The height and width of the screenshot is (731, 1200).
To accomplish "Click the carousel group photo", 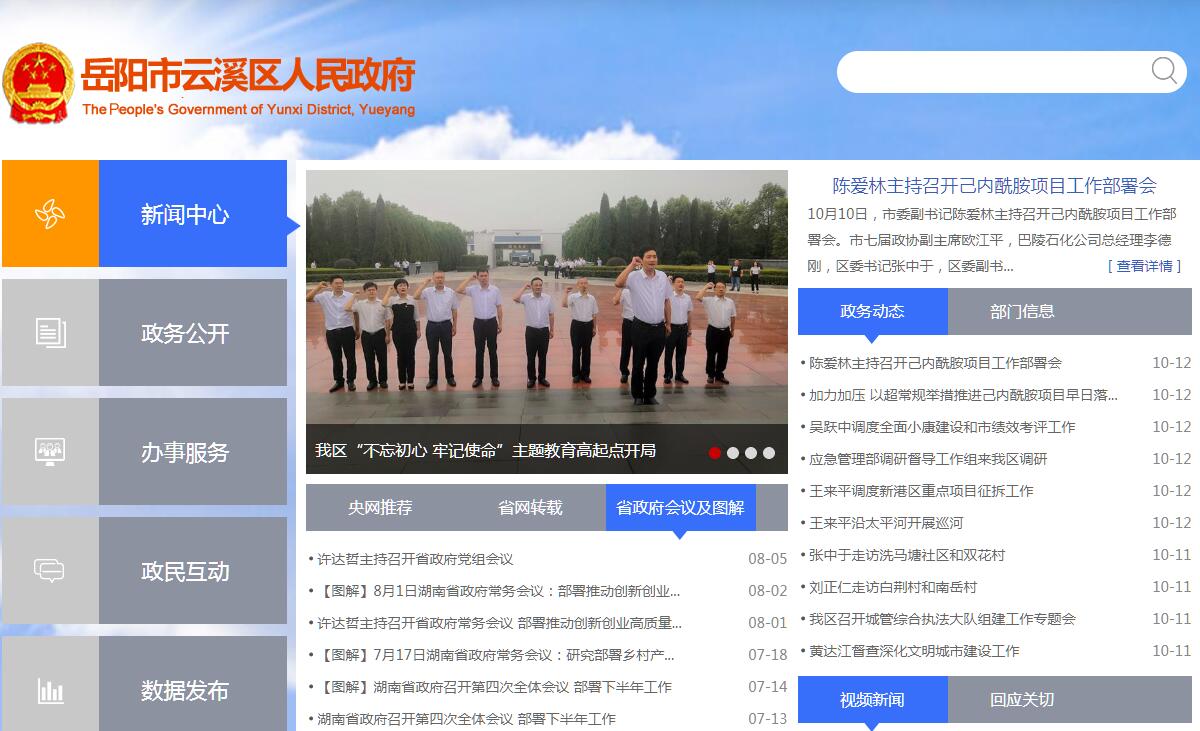I will coord(546,300).
